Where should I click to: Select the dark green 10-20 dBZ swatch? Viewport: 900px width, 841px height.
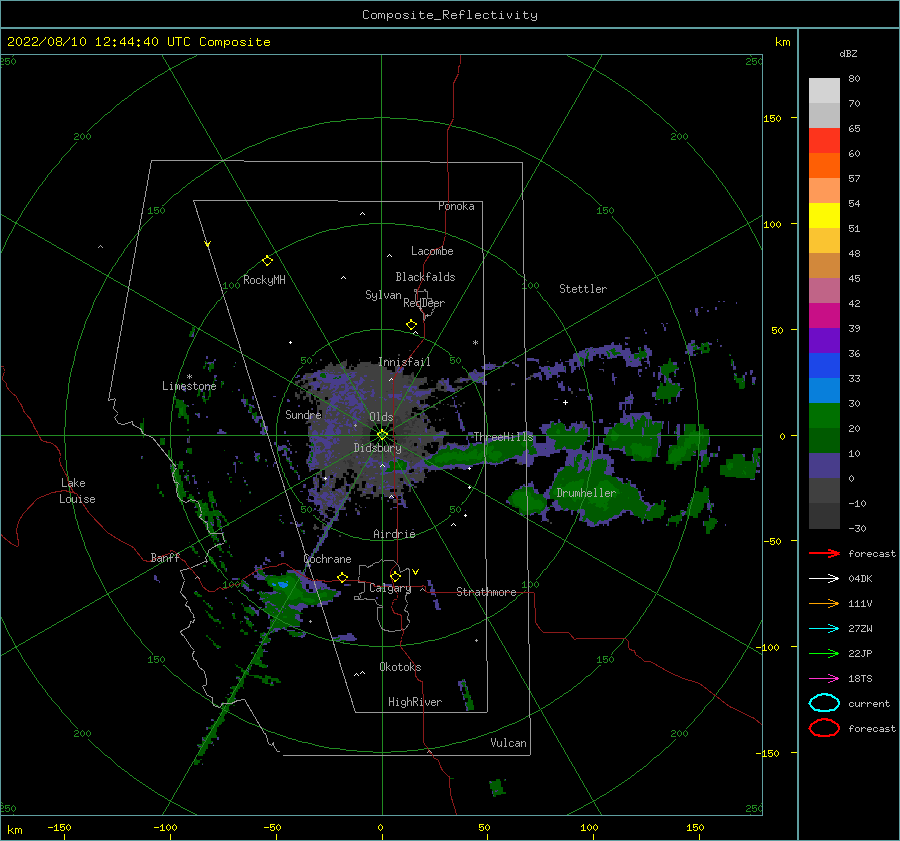coord(824,441)
